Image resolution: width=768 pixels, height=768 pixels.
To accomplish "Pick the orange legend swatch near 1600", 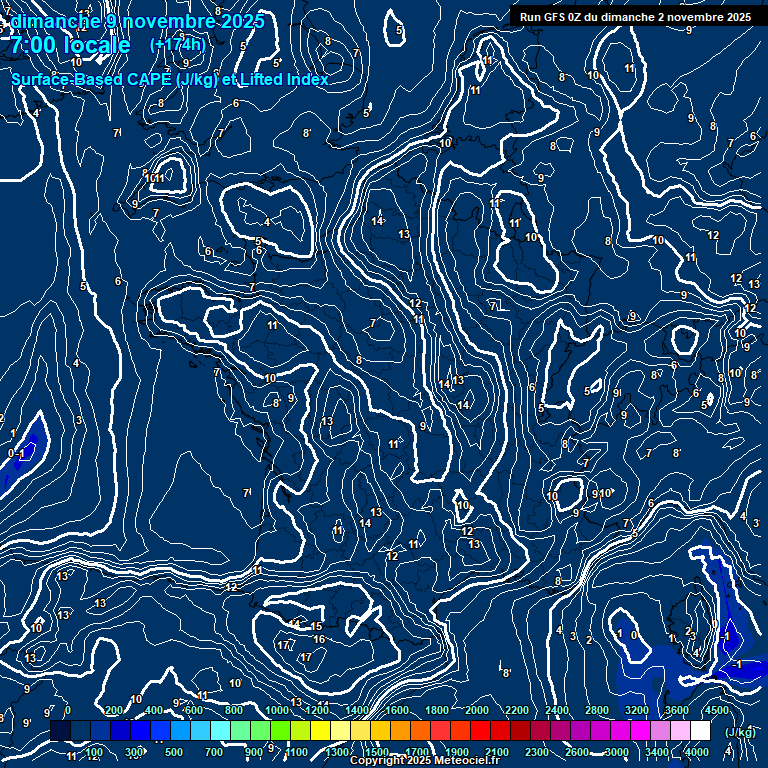I will 400,731.
